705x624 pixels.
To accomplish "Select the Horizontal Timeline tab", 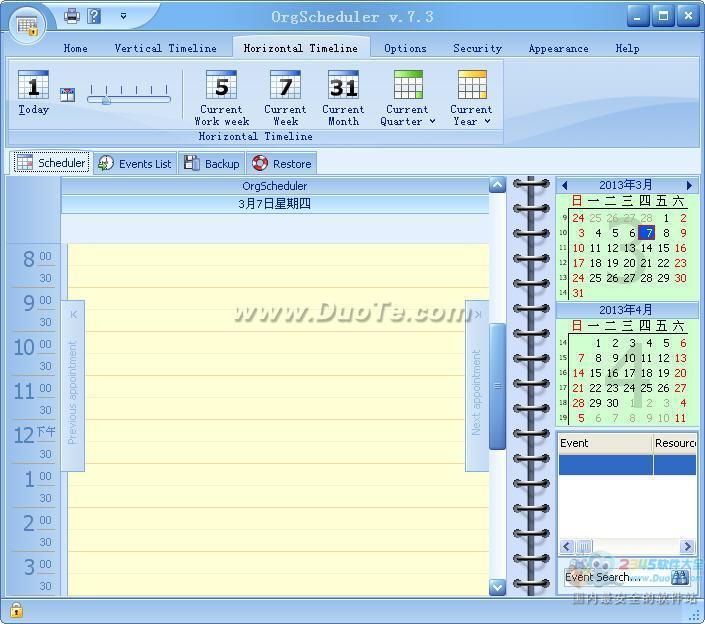I will pyautogui.click(x=301, y=48).
